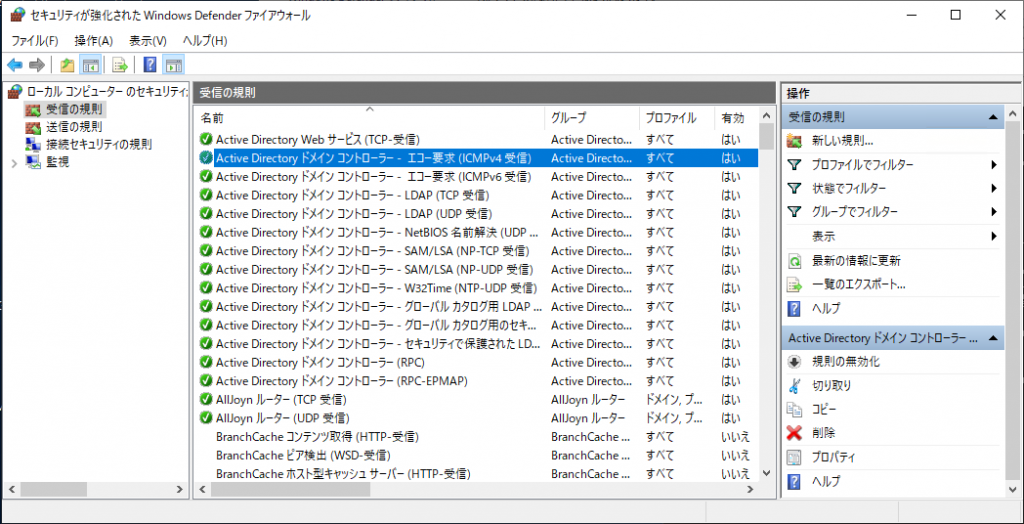1024x524 pixels.
Task: Open the 表示 submenu arrow in actions pane
Action: 994,236
